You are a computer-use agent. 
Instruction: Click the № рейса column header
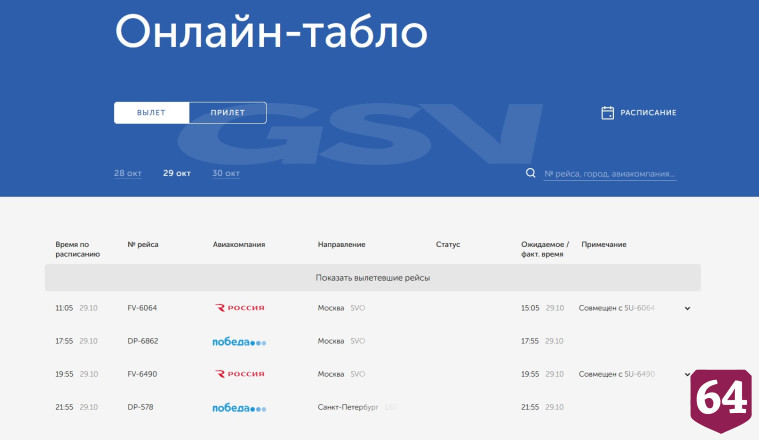pyautogui.click(x=143, y=244)
